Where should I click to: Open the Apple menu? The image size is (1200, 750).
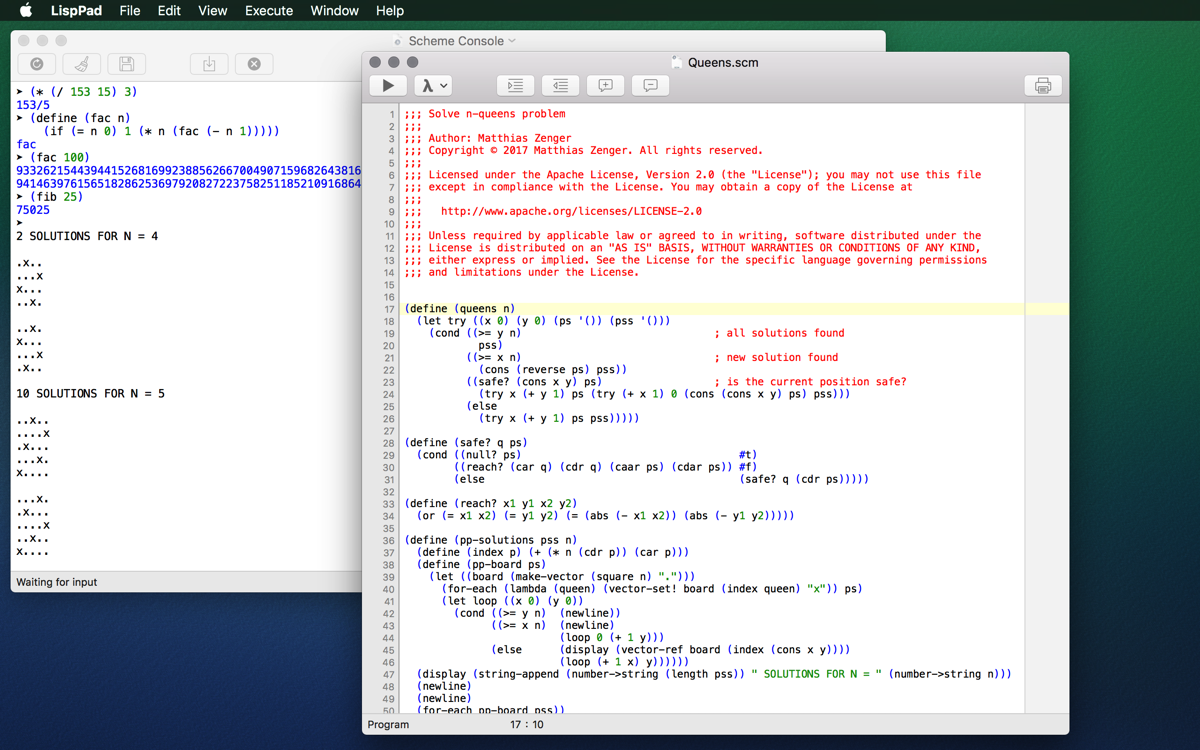(x=25, y=11)
